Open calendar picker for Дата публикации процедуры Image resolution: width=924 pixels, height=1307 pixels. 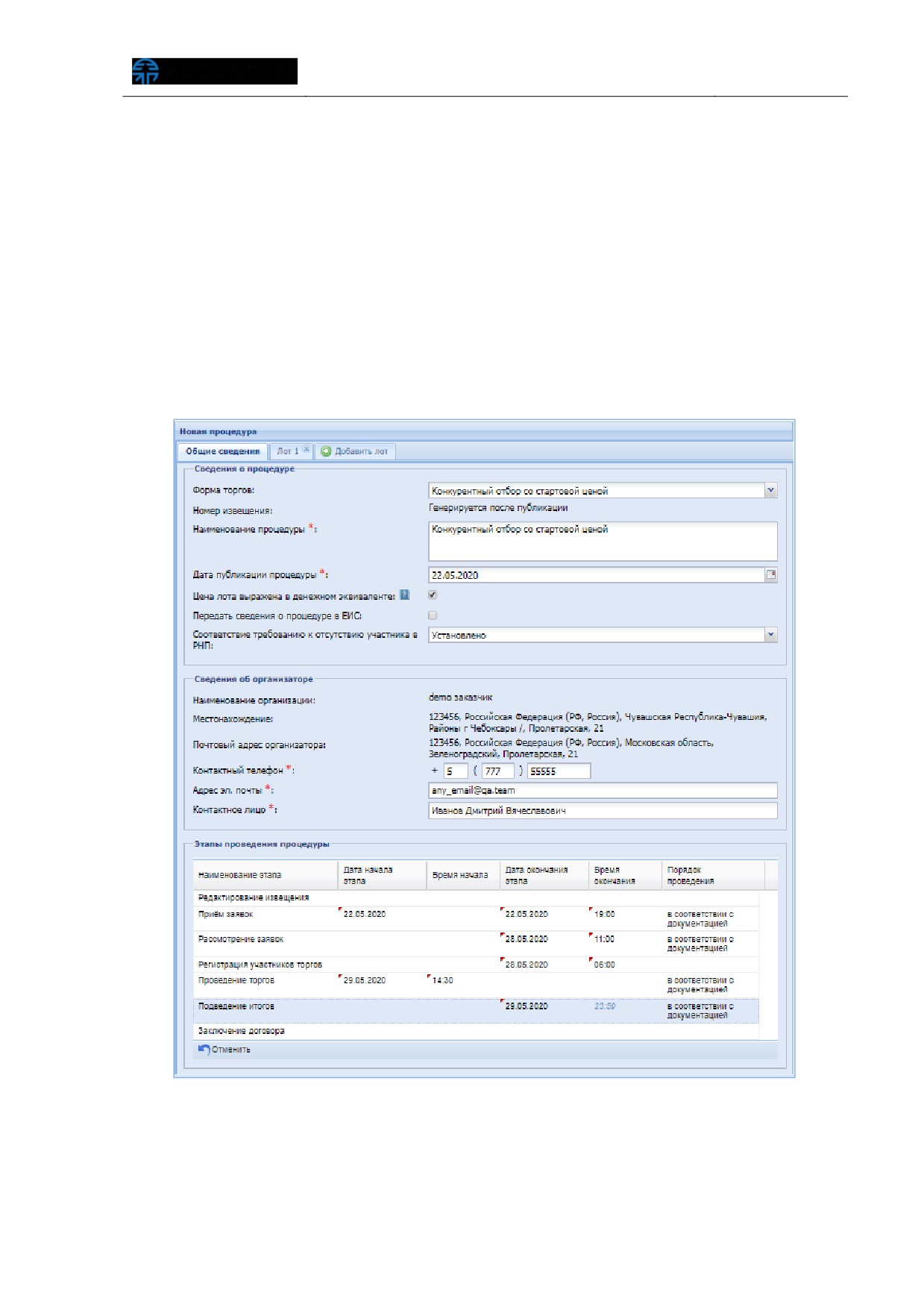click(771, 574)
